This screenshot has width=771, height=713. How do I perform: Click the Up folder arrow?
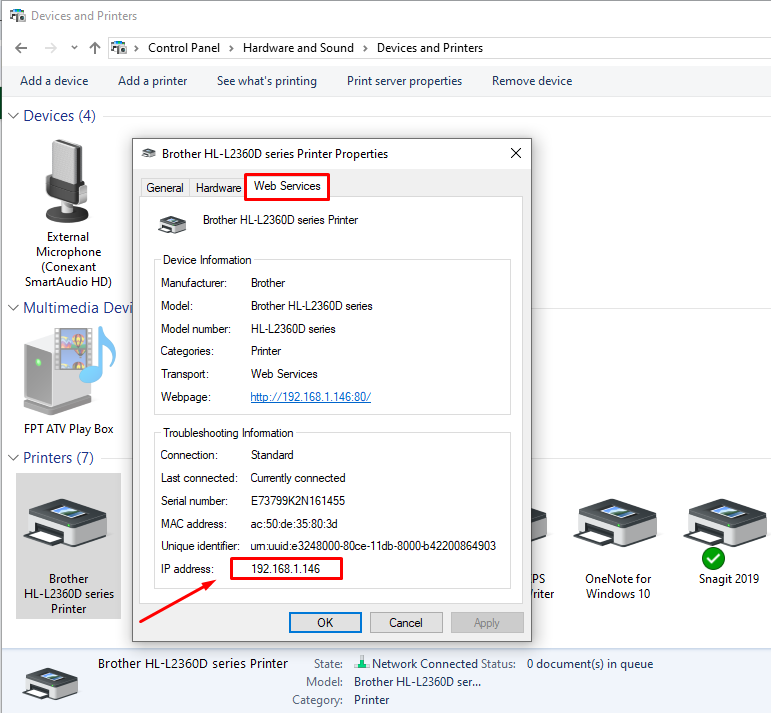(x=95, y=48)
